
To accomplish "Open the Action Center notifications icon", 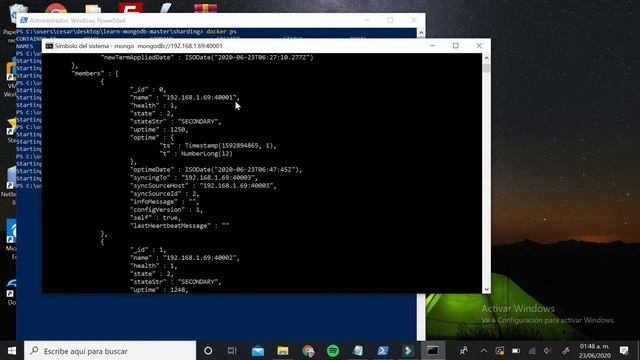I will tap(624, 351).
